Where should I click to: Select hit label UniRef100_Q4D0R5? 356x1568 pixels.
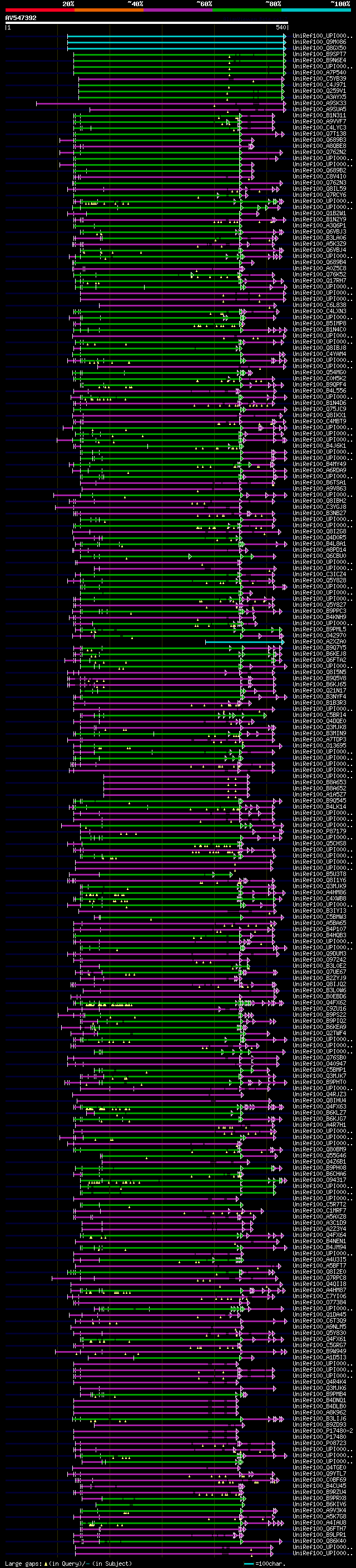[x=319, y=537]
